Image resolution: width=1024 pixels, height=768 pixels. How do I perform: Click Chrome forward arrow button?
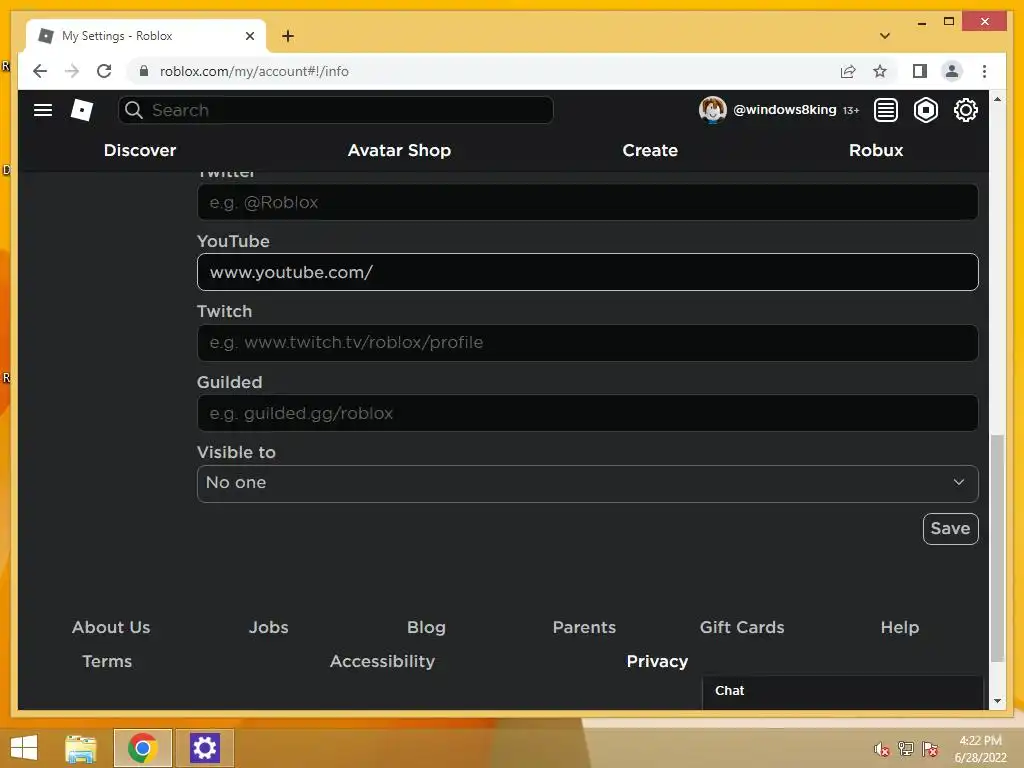click(72, 71)
